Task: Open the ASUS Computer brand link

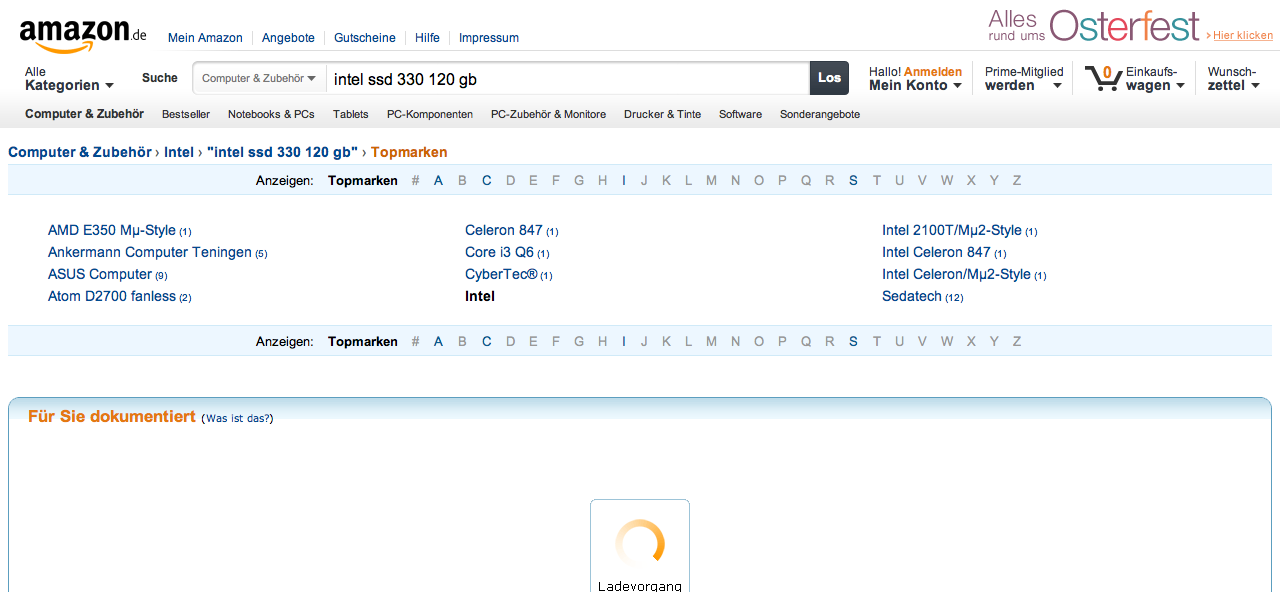Action: pos(100,274)
